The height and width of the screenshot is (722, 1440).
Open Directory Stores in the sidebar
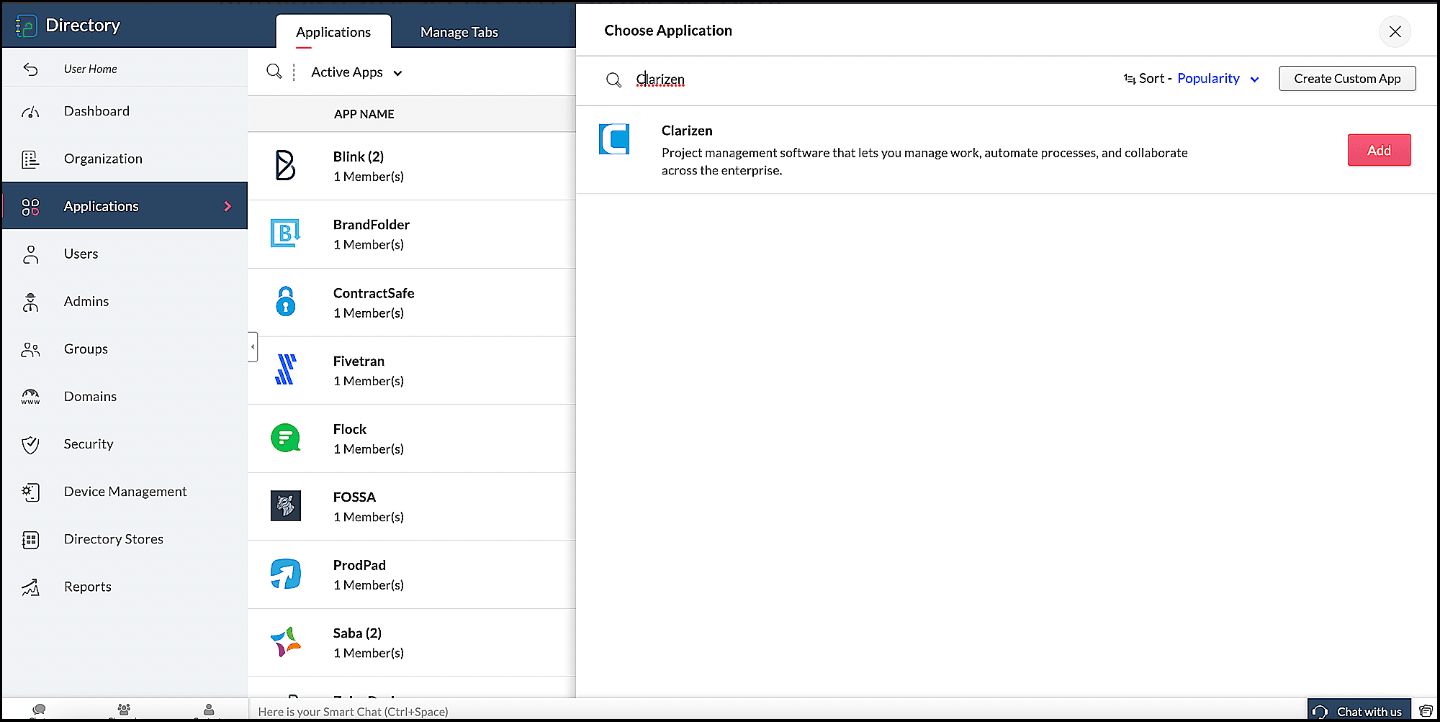pyautogui.click(x=124, y=539)
